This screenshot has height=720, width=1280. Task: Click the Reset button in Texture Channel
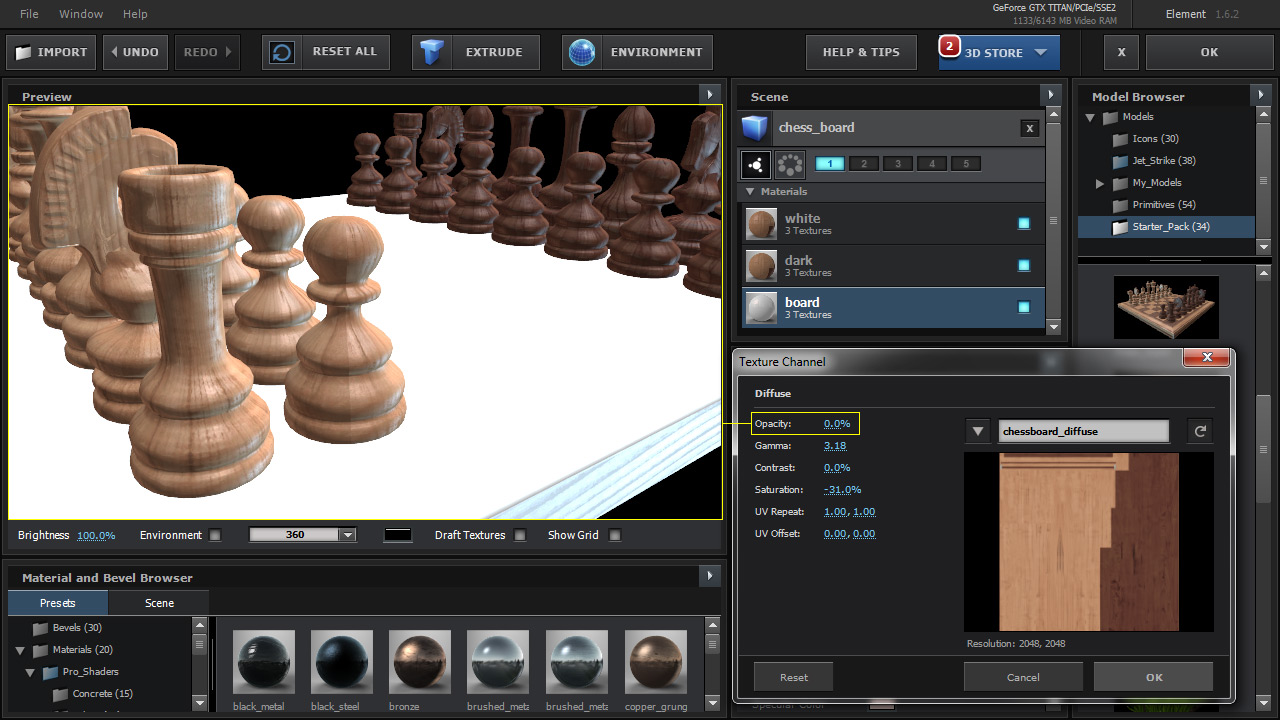tap(794, 677)
